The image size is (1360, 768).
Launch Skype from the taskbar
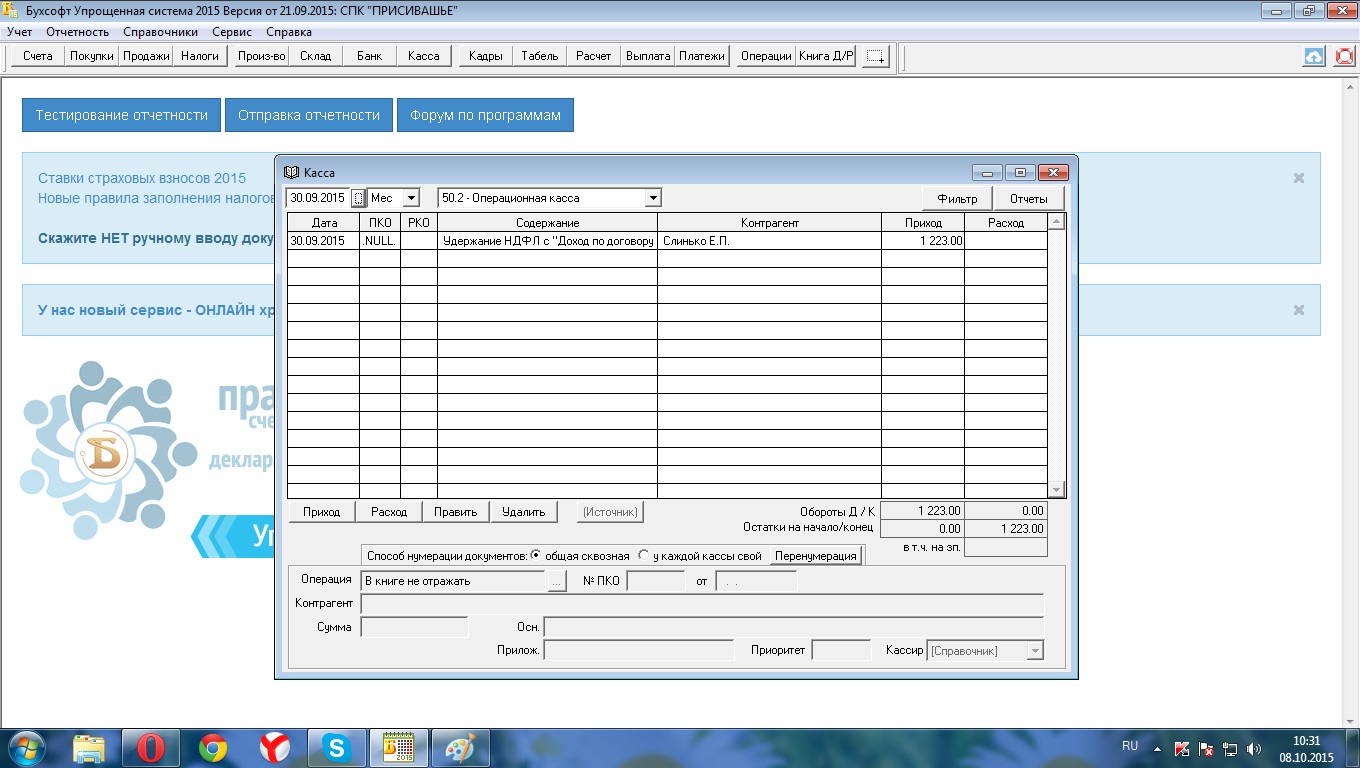[336, 748]
